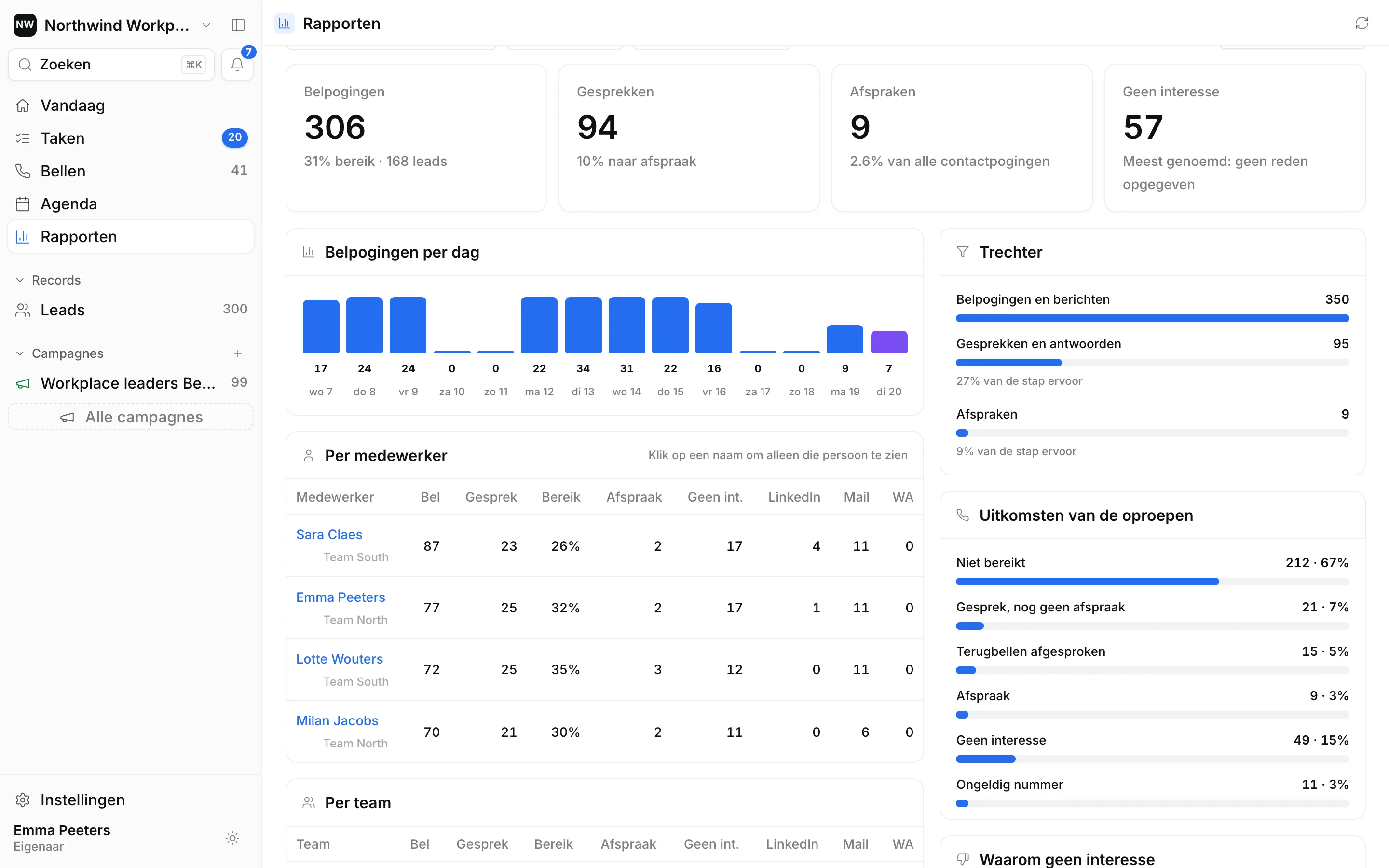Viewport: 1389px width, 868px height.
Task: Click the Zoeken search field
Action: (x=111, y=64)
